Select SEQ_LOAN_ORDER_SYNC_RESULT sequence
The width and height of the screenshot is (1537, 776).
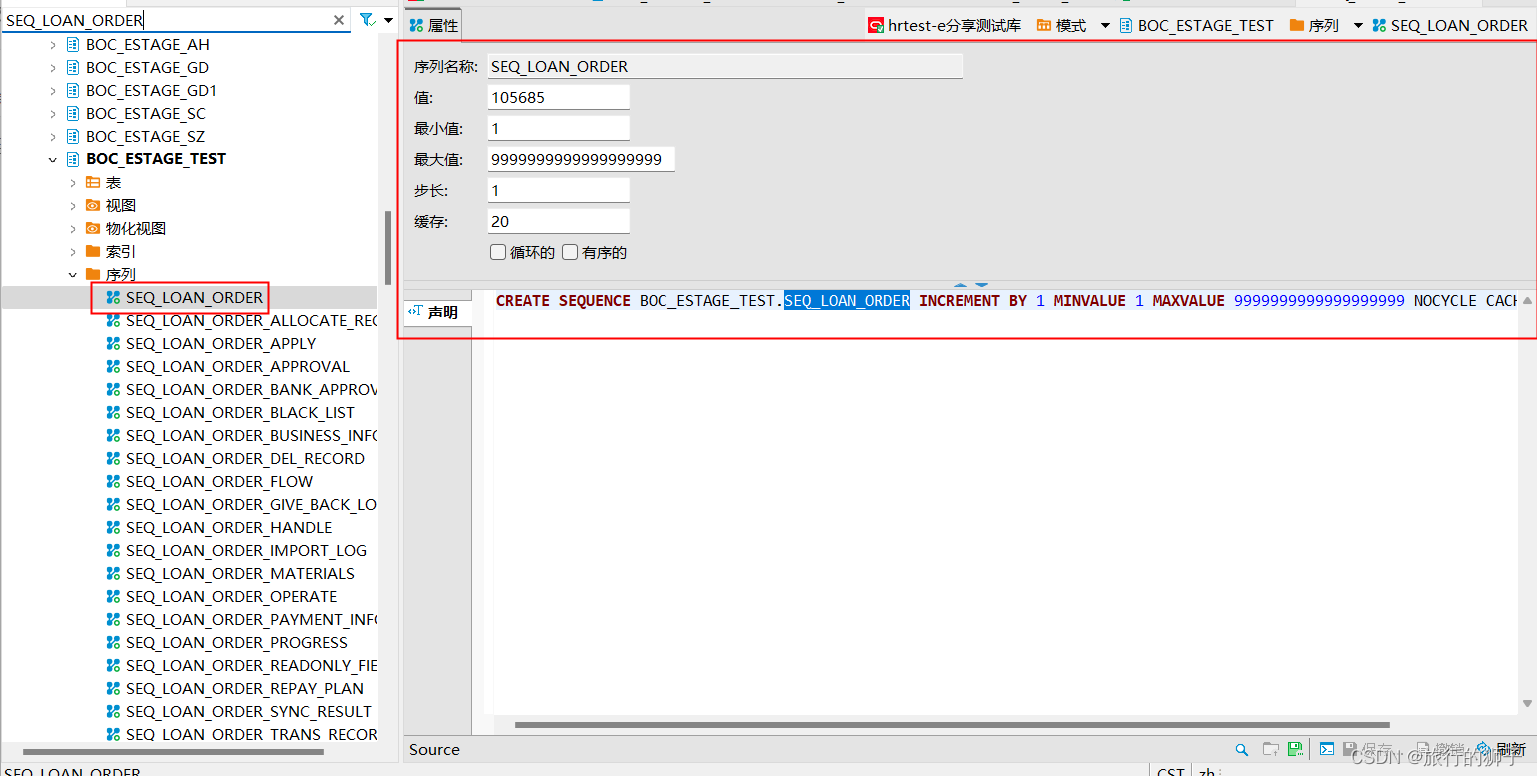pyautogui.click(x=248, y=712)
